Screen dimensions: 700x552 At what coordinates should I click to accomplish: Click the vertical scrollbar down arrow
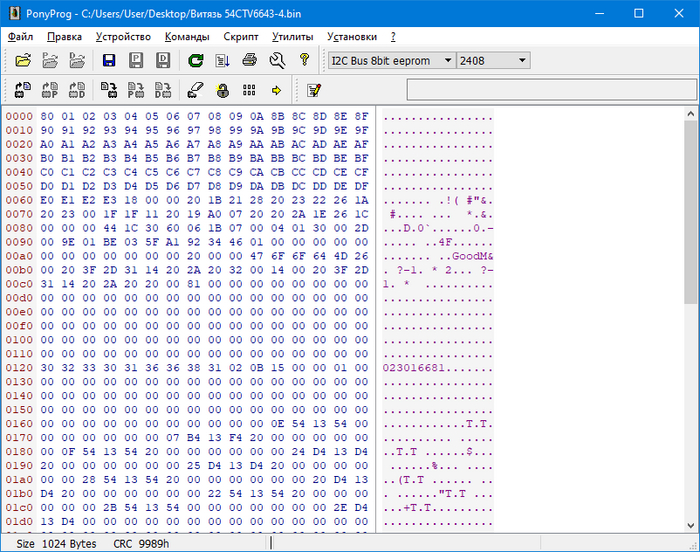[x=691, y=524]
